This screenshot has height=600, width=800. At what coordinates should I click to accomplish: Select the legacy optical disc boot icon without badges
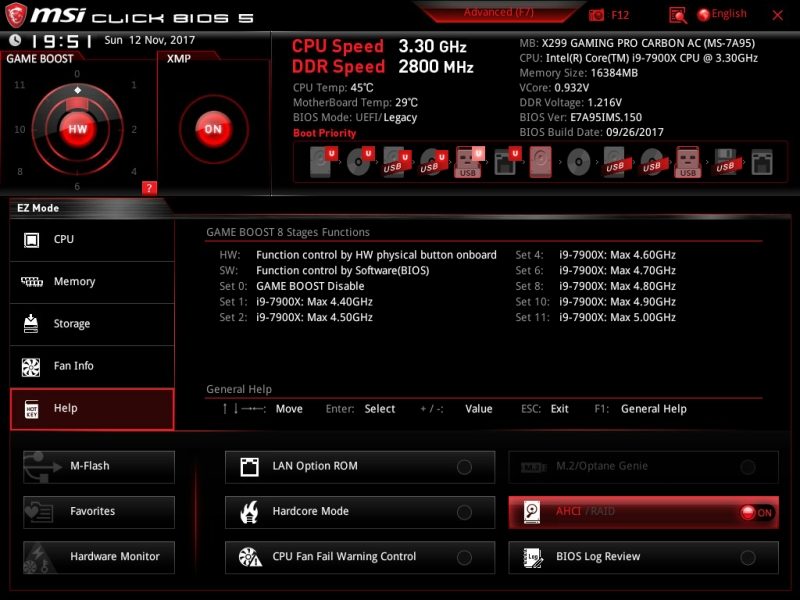click(x=578, y=162)
